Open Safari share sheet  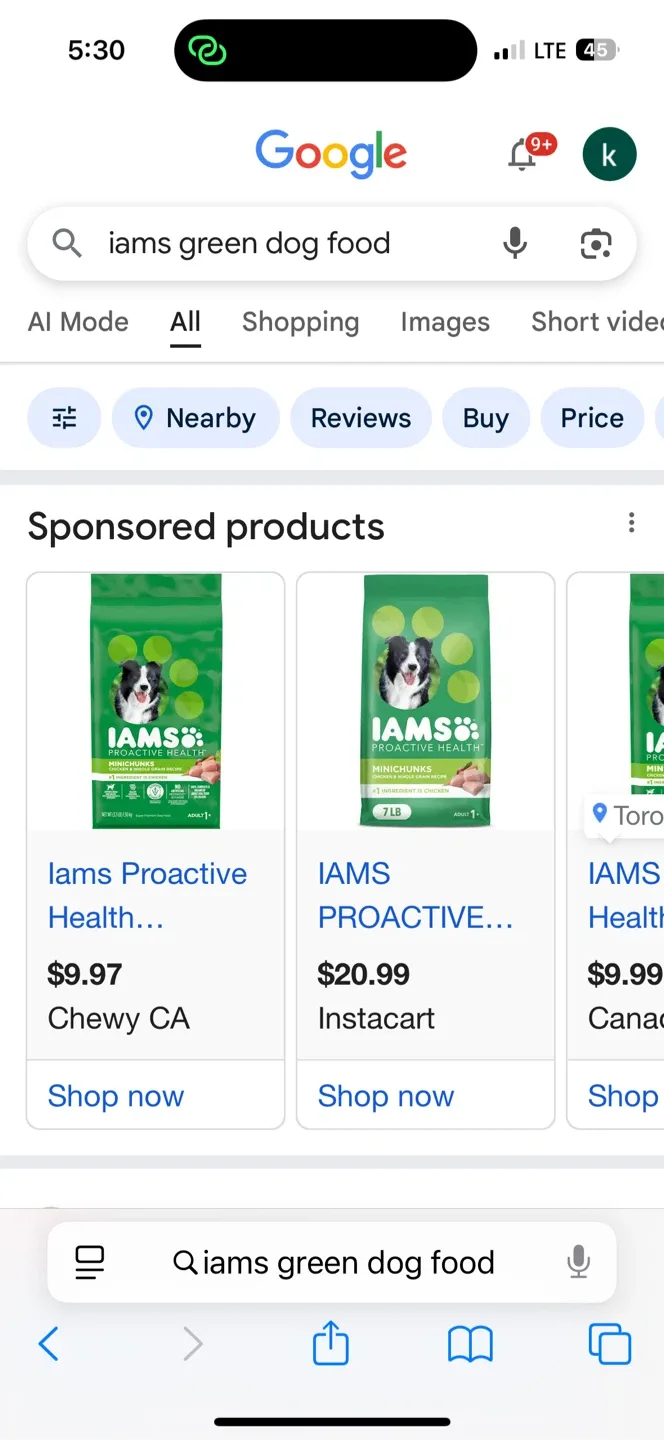click(x=330, y=1343)
